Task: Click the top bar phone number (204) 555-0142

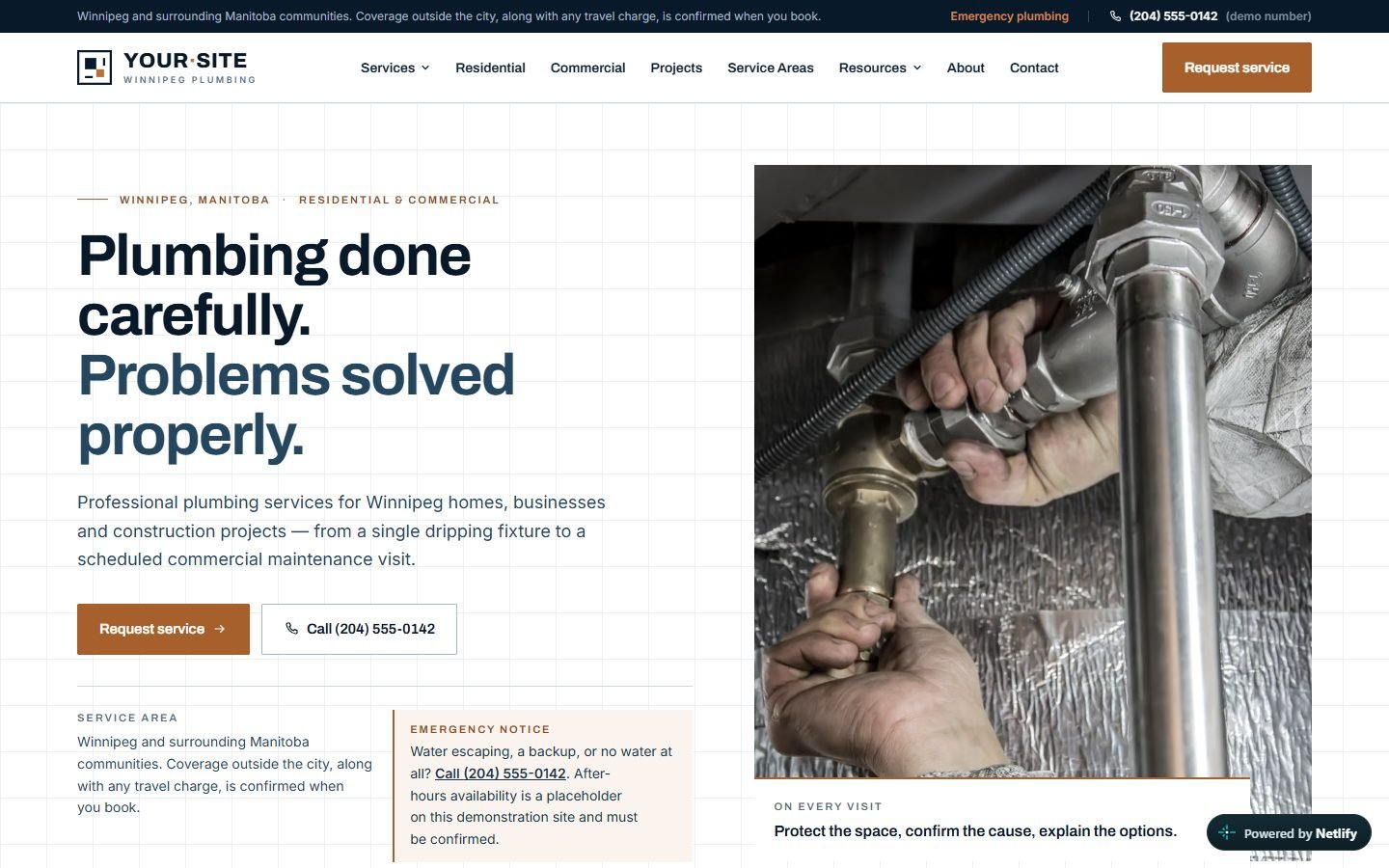Action: tap(1173, 16)
